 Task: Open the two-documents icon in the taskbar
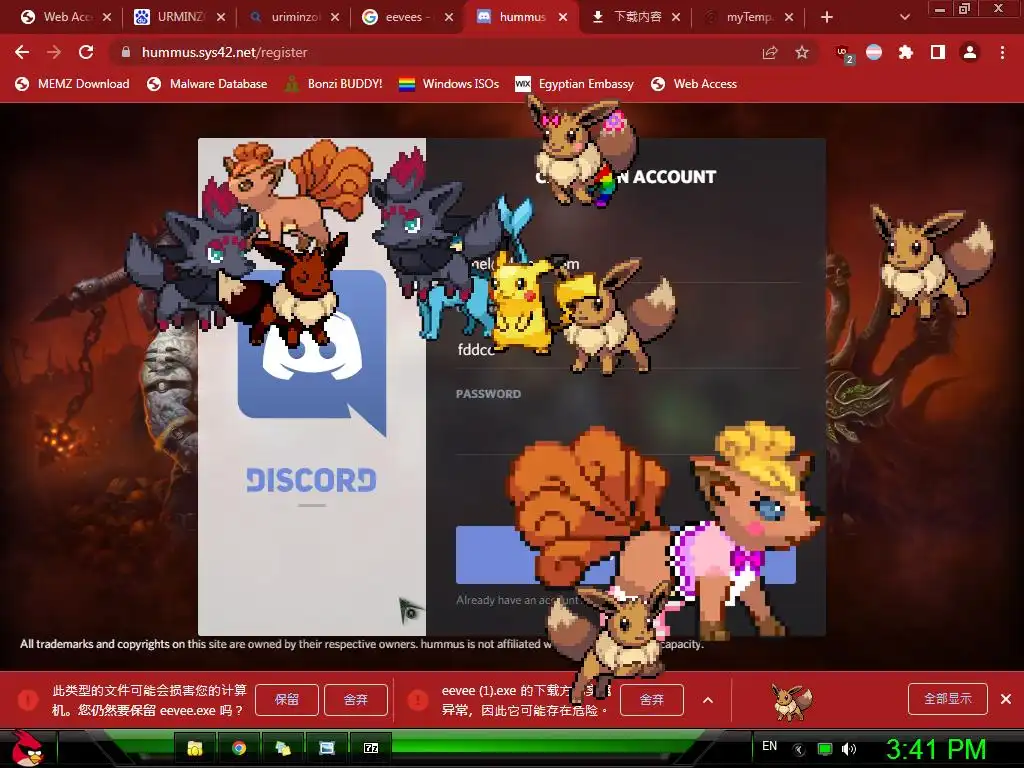(283, 748)
